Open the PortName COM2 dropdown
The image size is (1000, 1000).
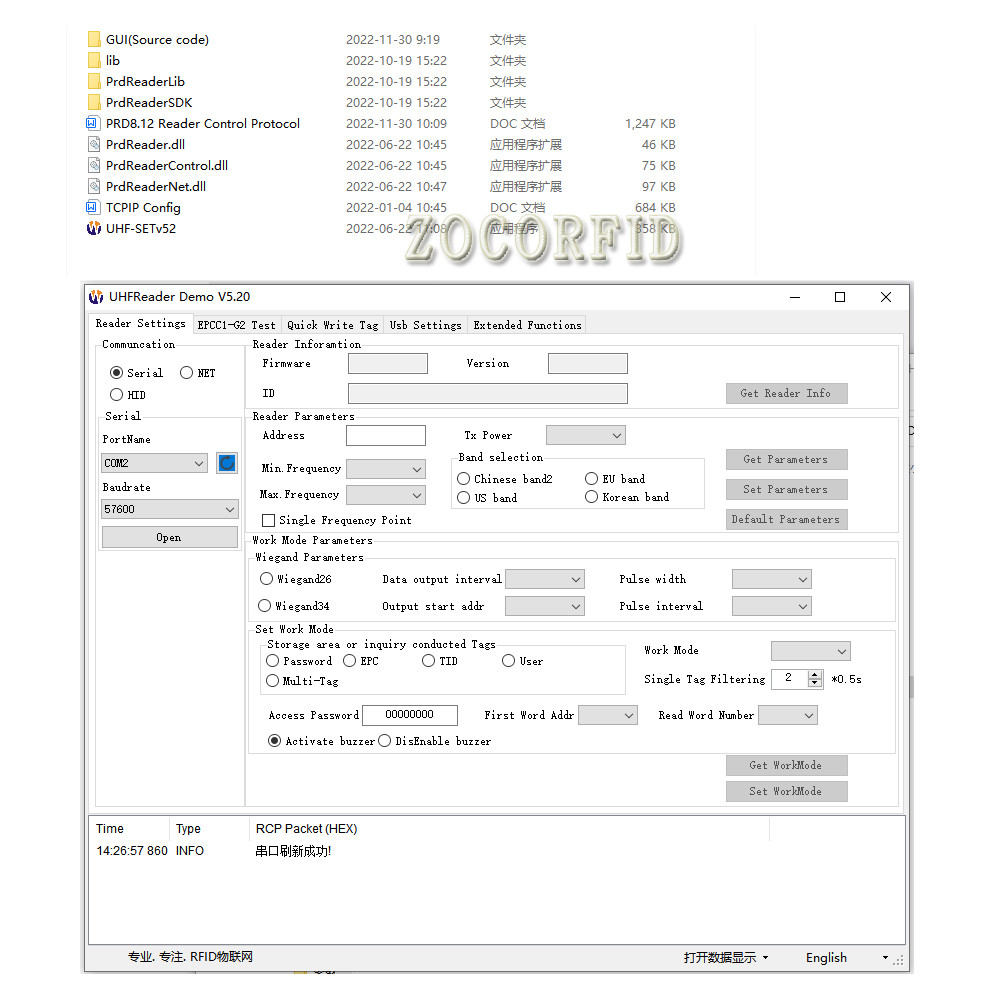point(154,463)
